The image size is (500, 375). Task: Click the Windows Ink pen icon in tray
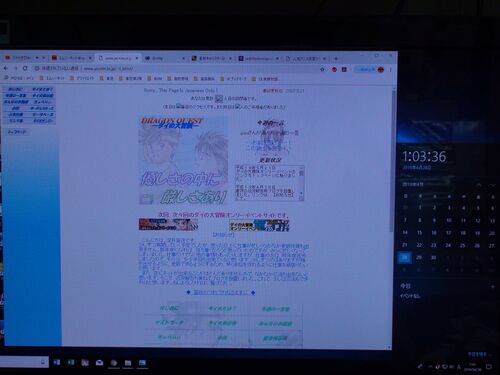click(x=420, y=366)
